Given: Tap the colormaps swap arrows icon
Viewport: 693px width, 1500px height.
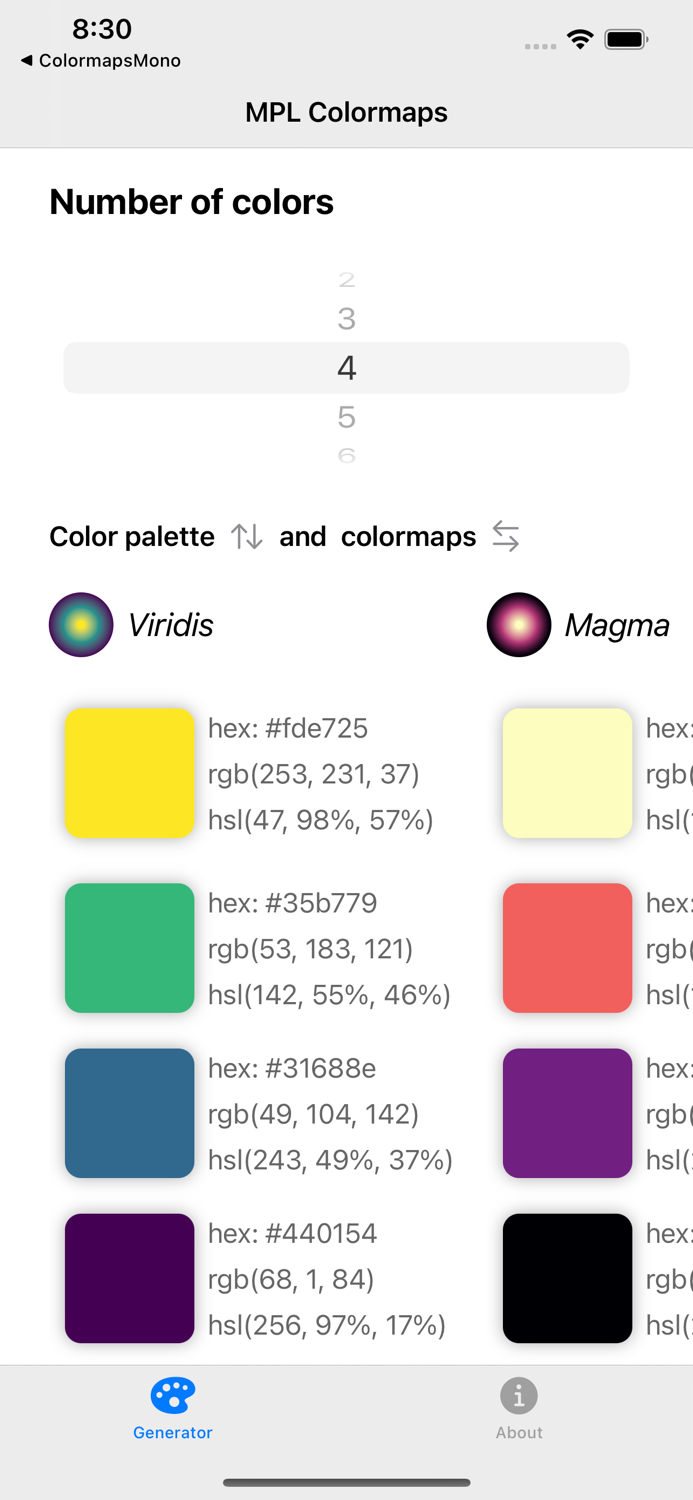Looking at the screenshot, I should pos(506,537).
